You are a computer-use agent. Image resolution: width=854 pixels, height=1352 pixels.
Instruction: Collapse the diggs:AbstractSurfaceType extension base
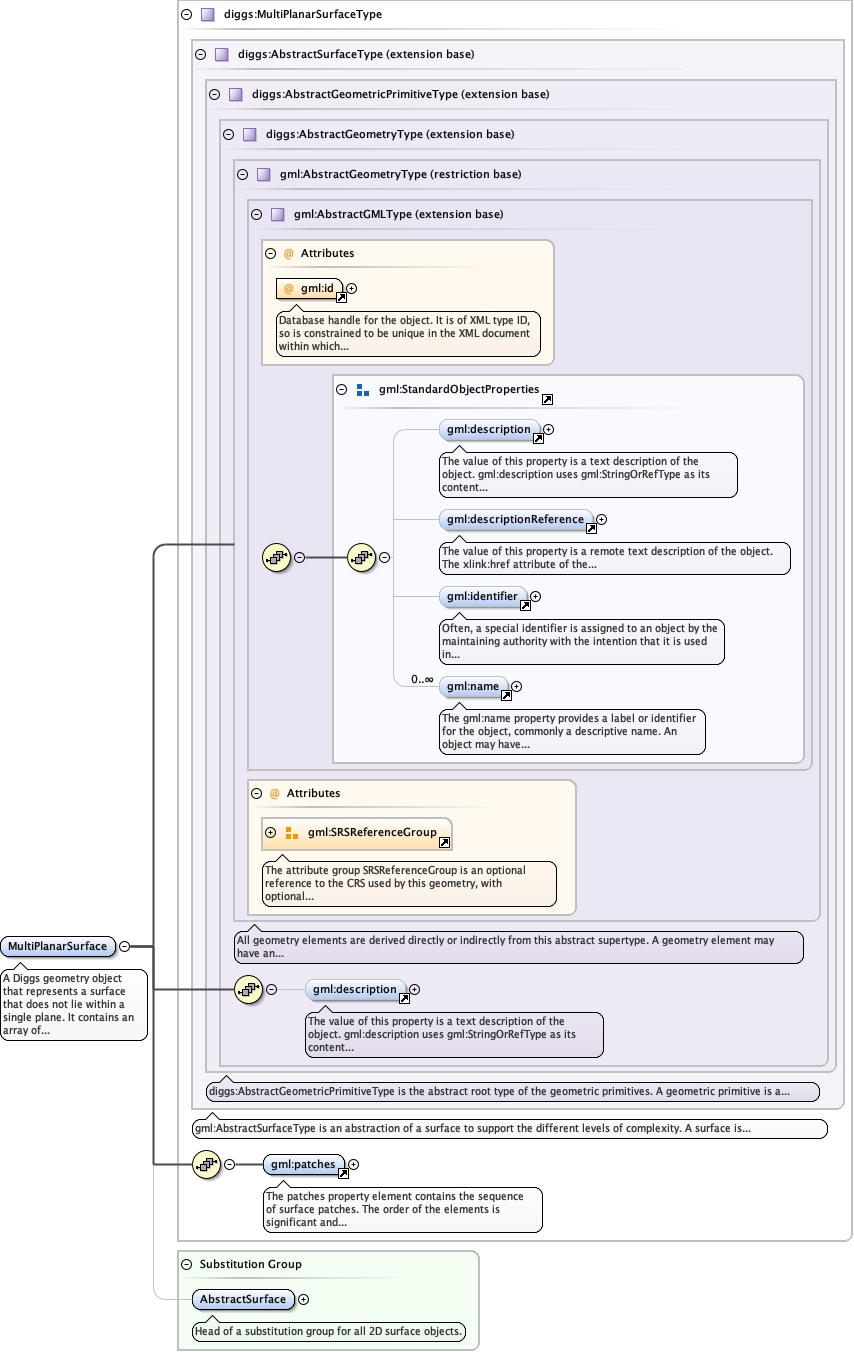point(200,55)
